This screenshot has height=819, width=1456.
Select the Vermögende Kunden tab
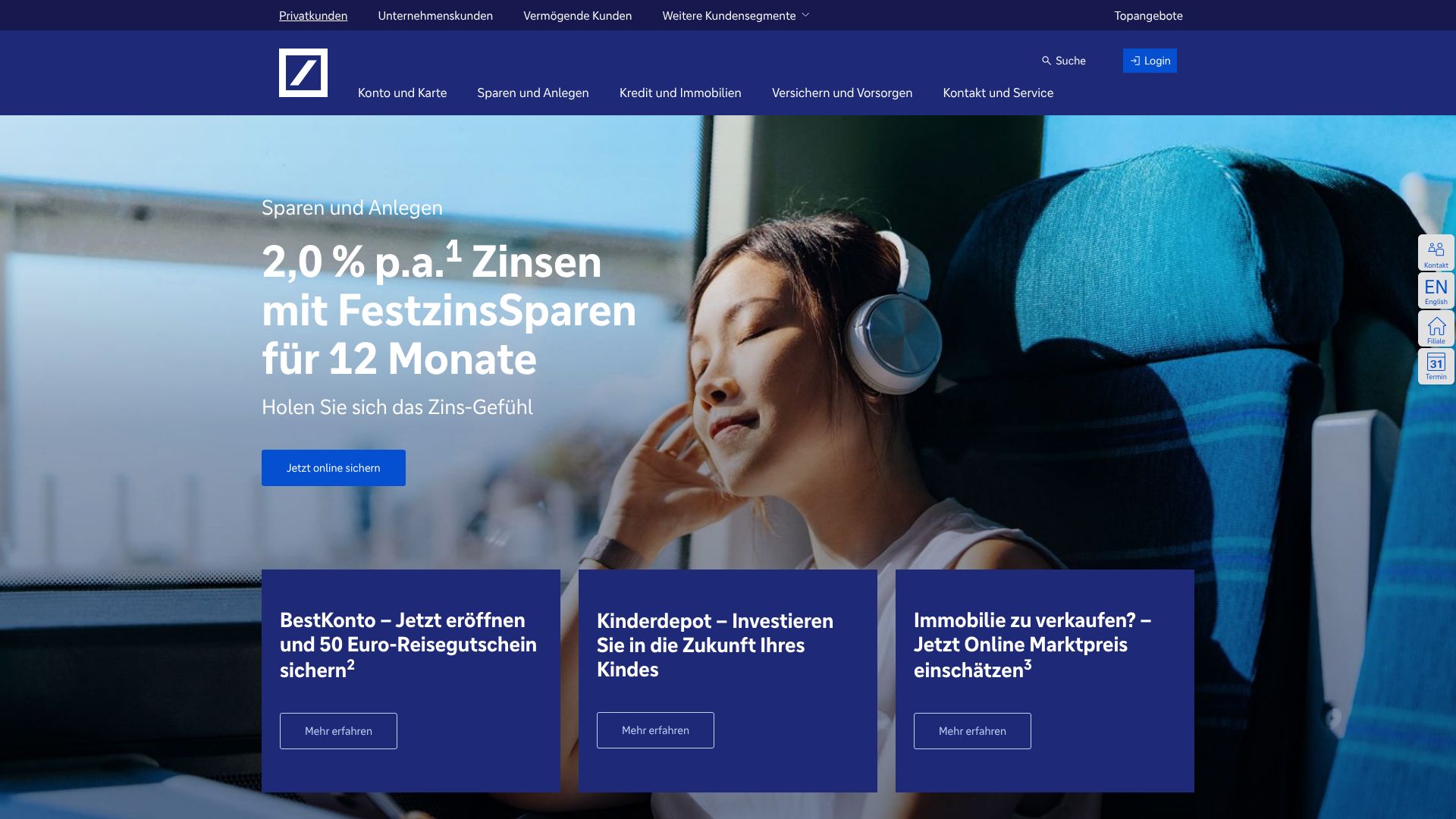(577, 15)
